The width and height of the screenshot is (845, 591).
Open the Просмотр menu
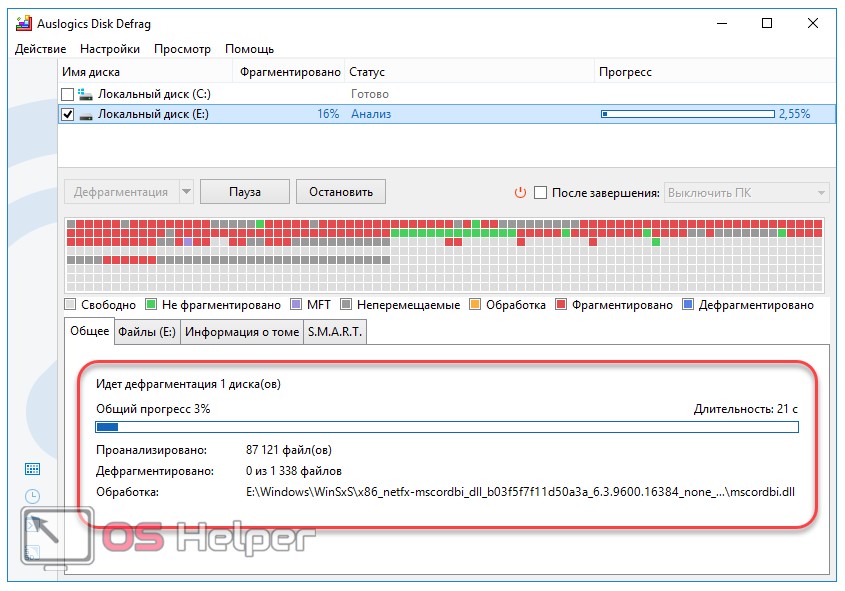182,49
